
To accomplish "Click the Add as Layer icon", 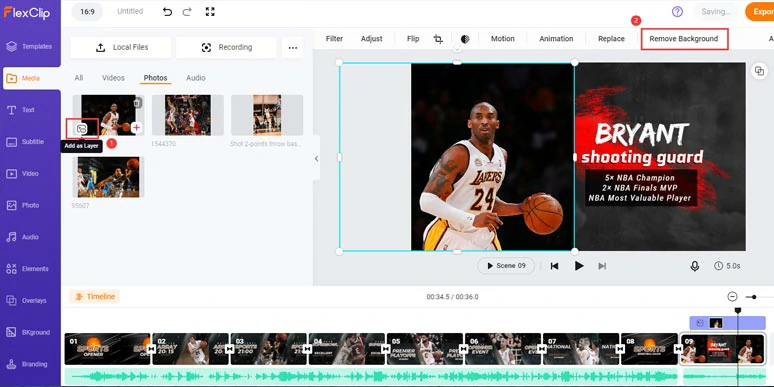I will (82, 129).
